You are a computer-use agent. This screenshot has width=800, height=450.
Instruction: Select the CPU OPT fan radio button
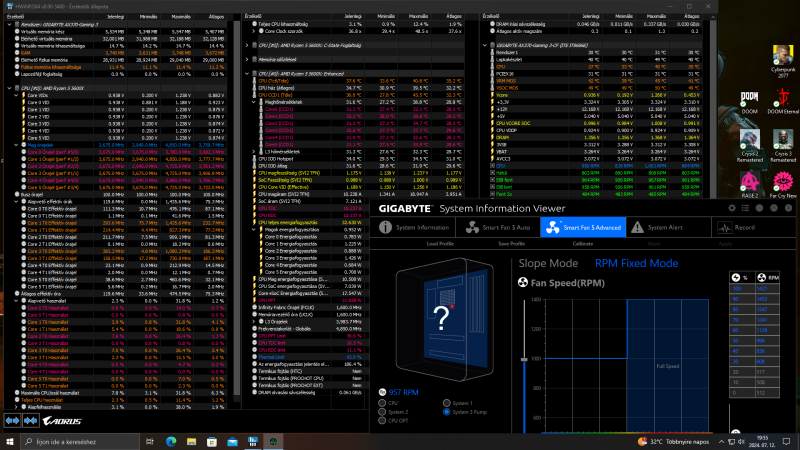(382, 420)
